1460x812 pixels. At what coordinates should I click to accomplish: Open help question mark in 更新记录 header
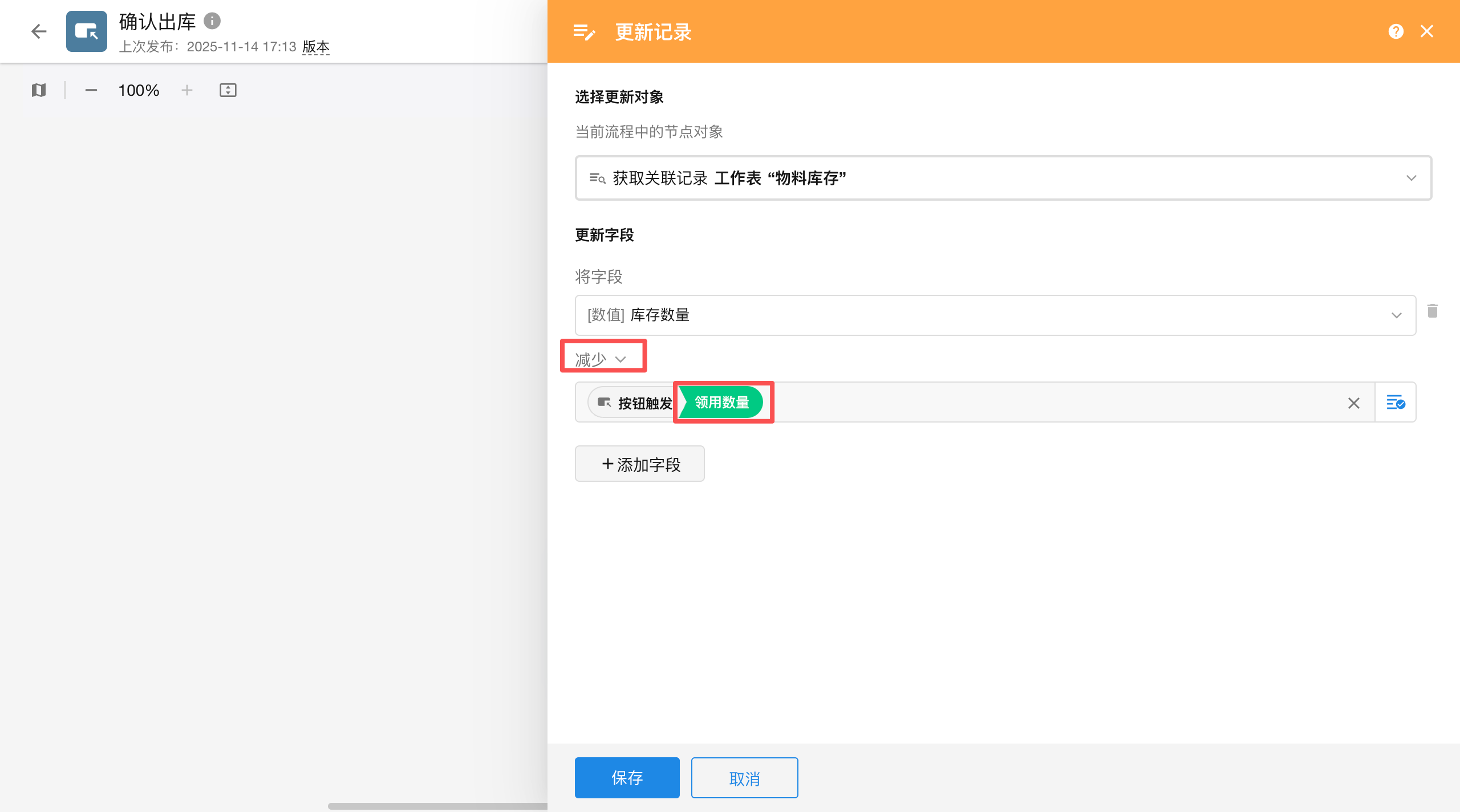click(1396, 31)
